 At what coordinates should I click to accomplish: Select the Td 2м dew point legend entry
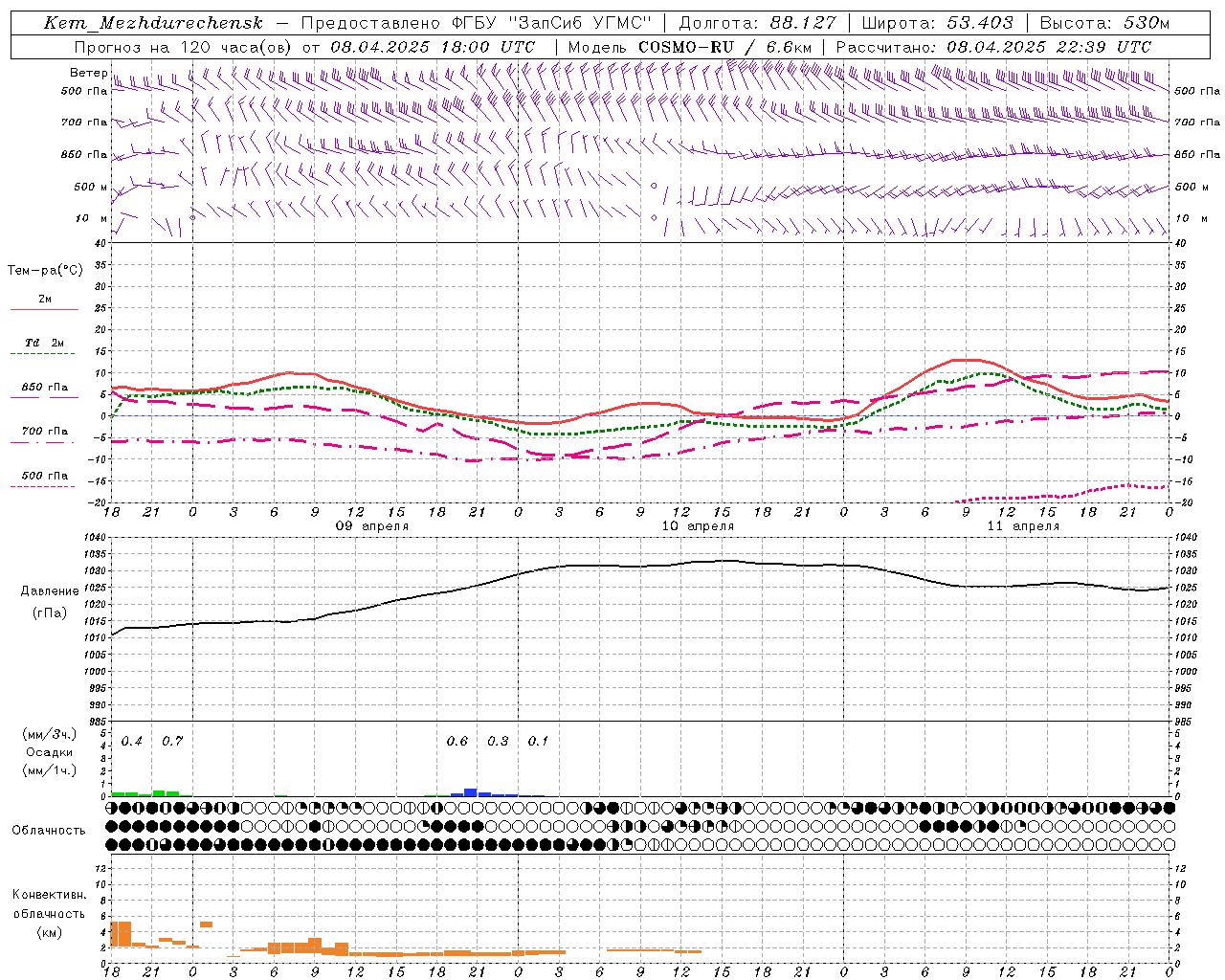[45, 343]
